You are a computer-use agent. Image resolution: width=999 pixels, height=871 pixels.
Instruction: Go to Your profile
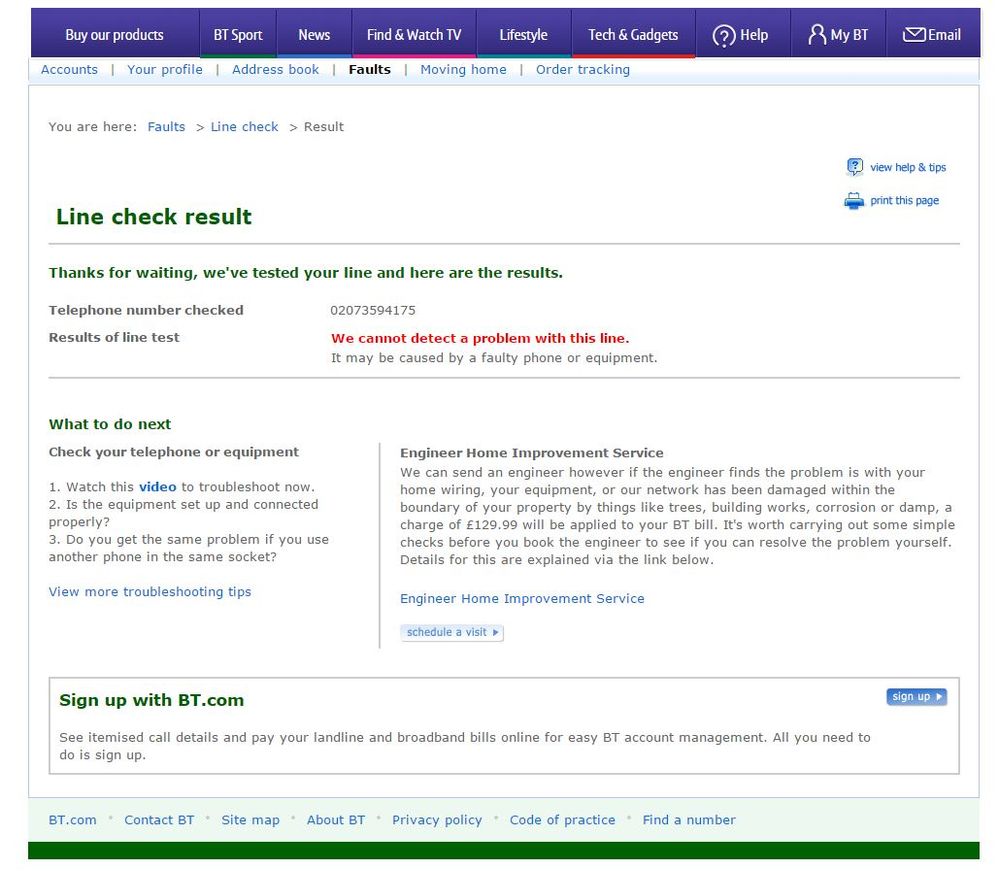tap(164, 69)
